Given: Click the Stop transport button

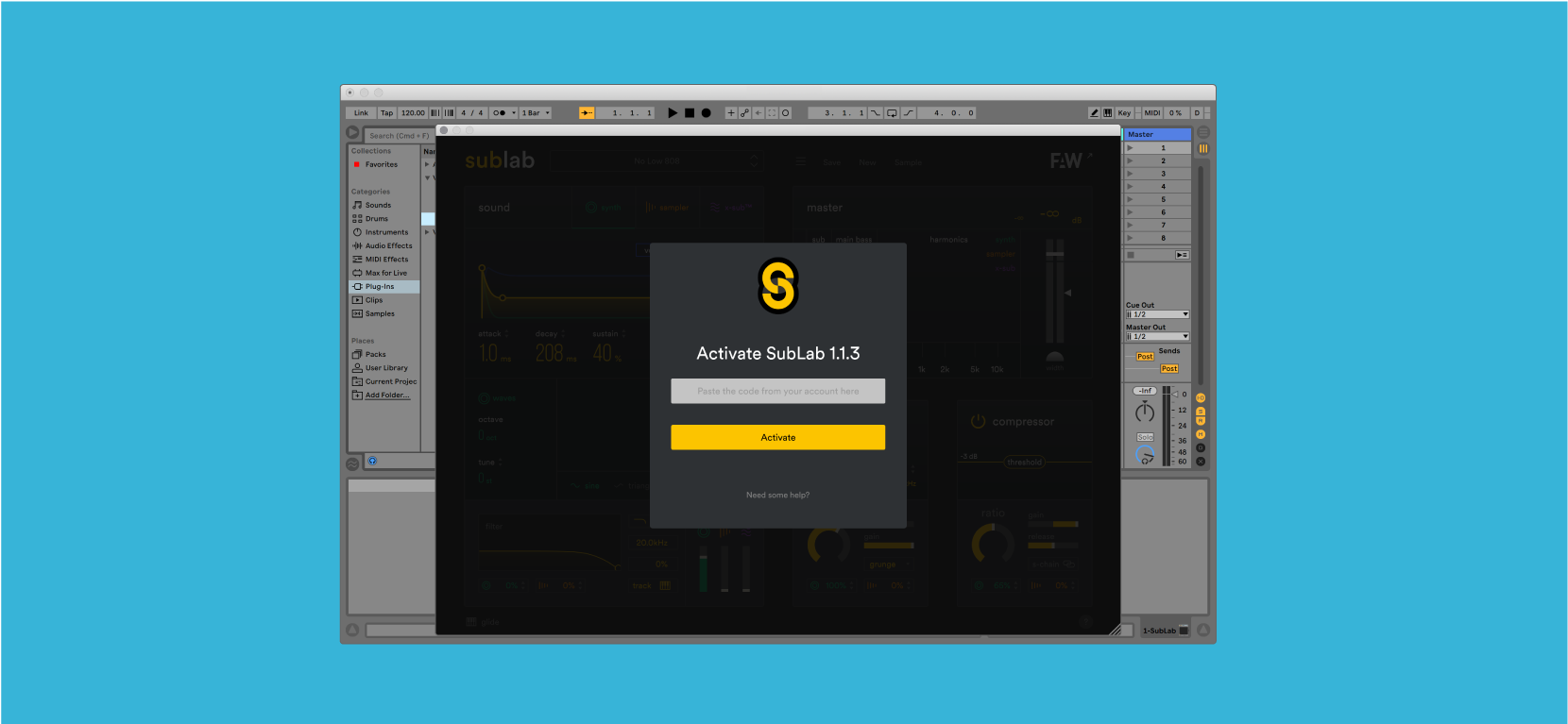Looking at the screenshot, I should [690, 113].
